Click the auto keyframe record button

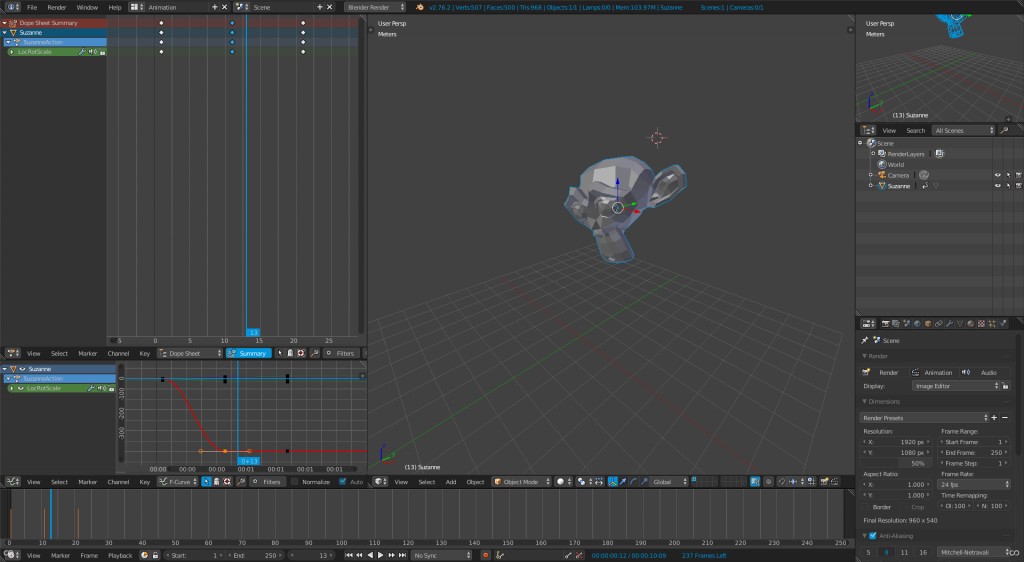485,555
